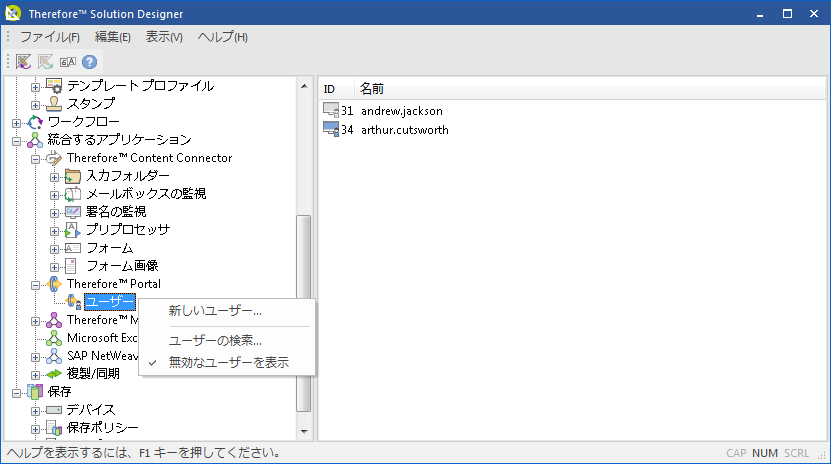Click the 統合するアプリケーション node icon
This screenshot has width=832, height=465.
(x=35, y=140)
